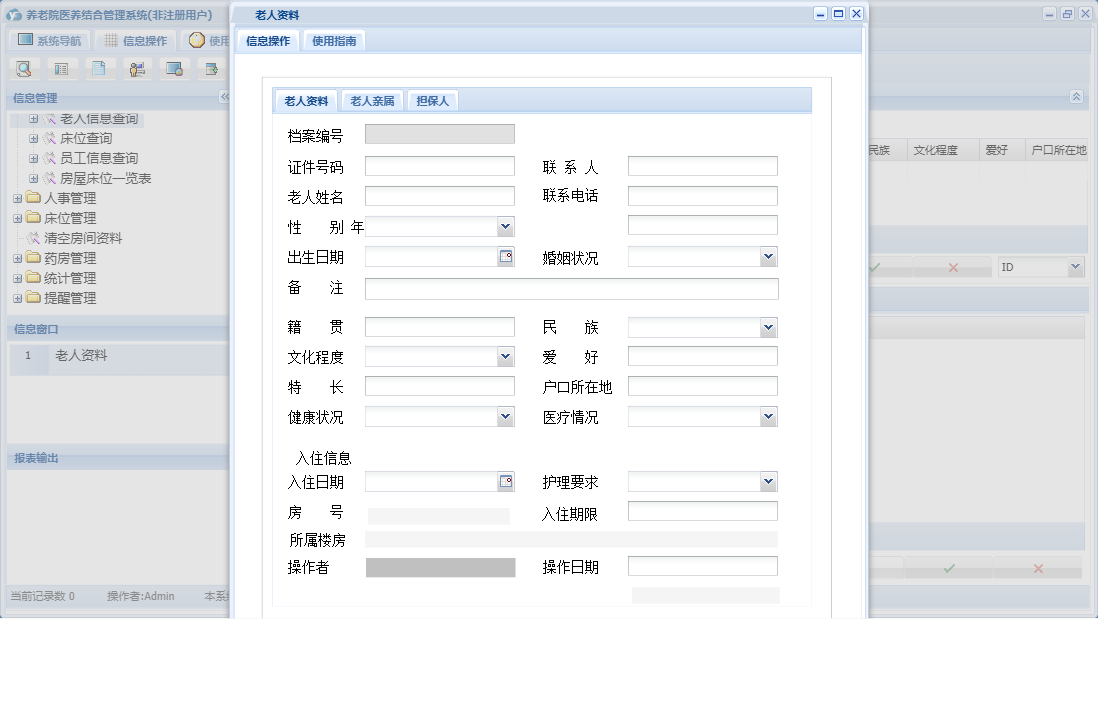Screen dimensions: 1098x715
Task: Open the 性别 gender dropdown
Action: pyautogui.click(x=504, y=226)
